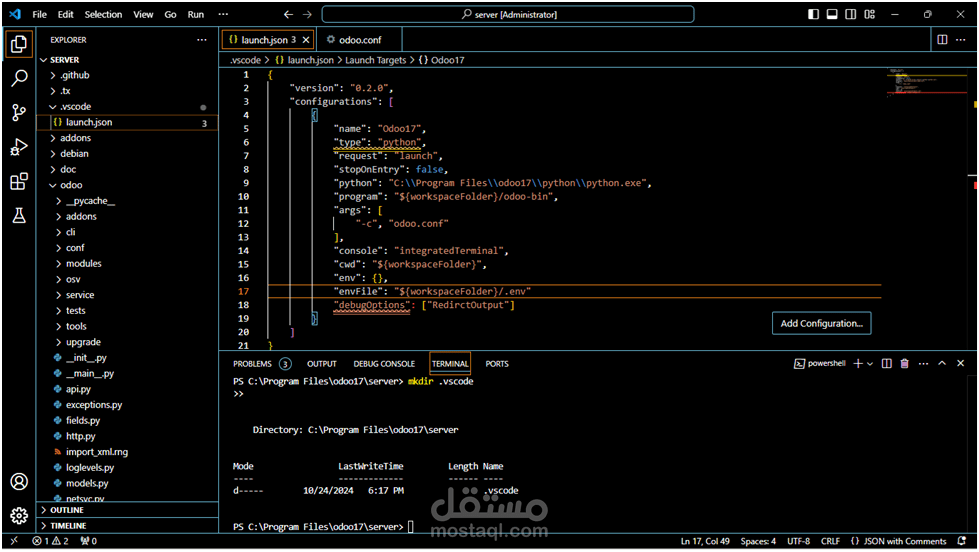
Task: Expand the debian folder
Action: tap(127, 154)
